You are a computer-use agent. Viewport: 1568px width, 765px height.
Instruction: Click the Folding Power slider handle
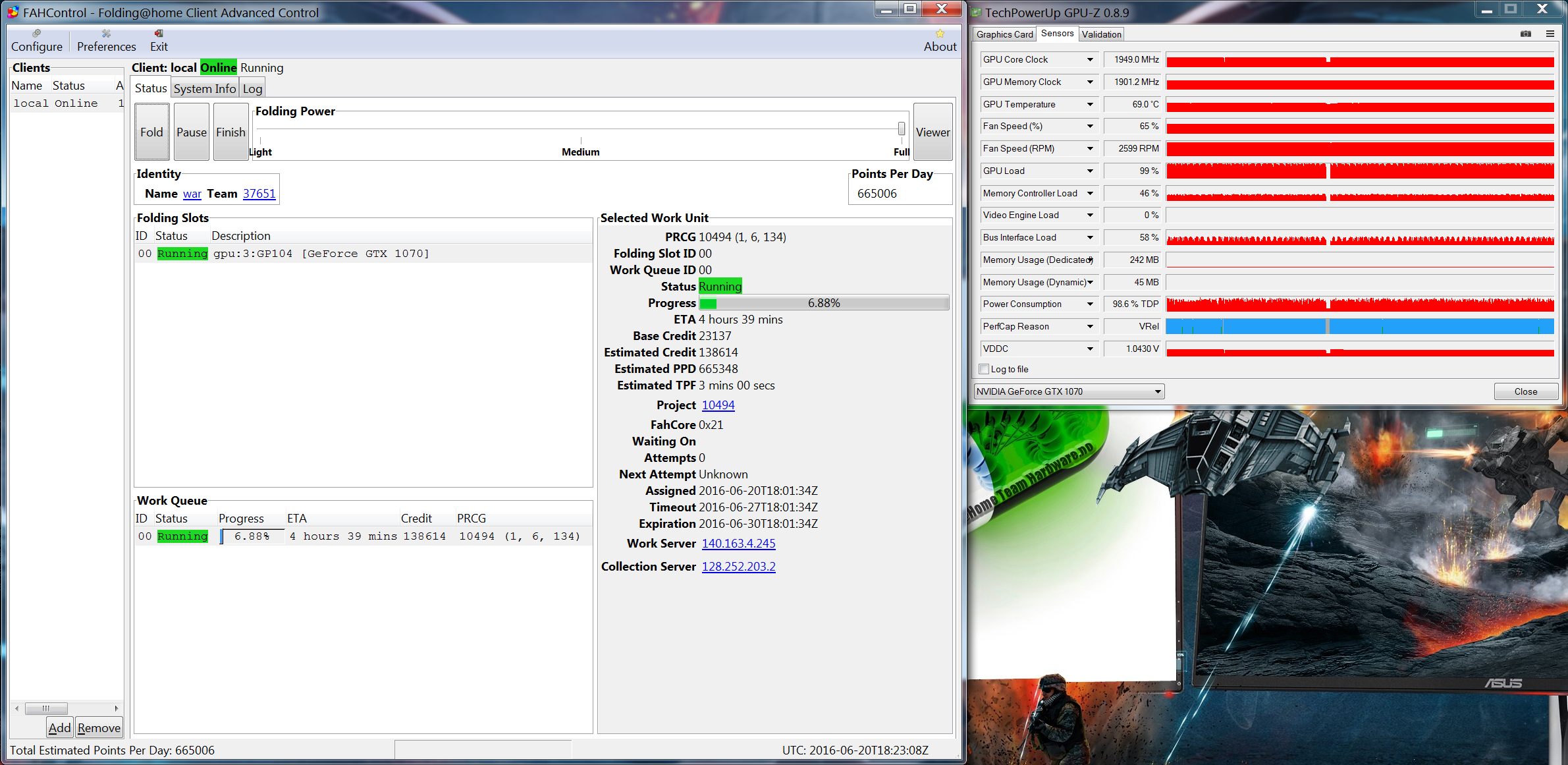coord(902,128)
